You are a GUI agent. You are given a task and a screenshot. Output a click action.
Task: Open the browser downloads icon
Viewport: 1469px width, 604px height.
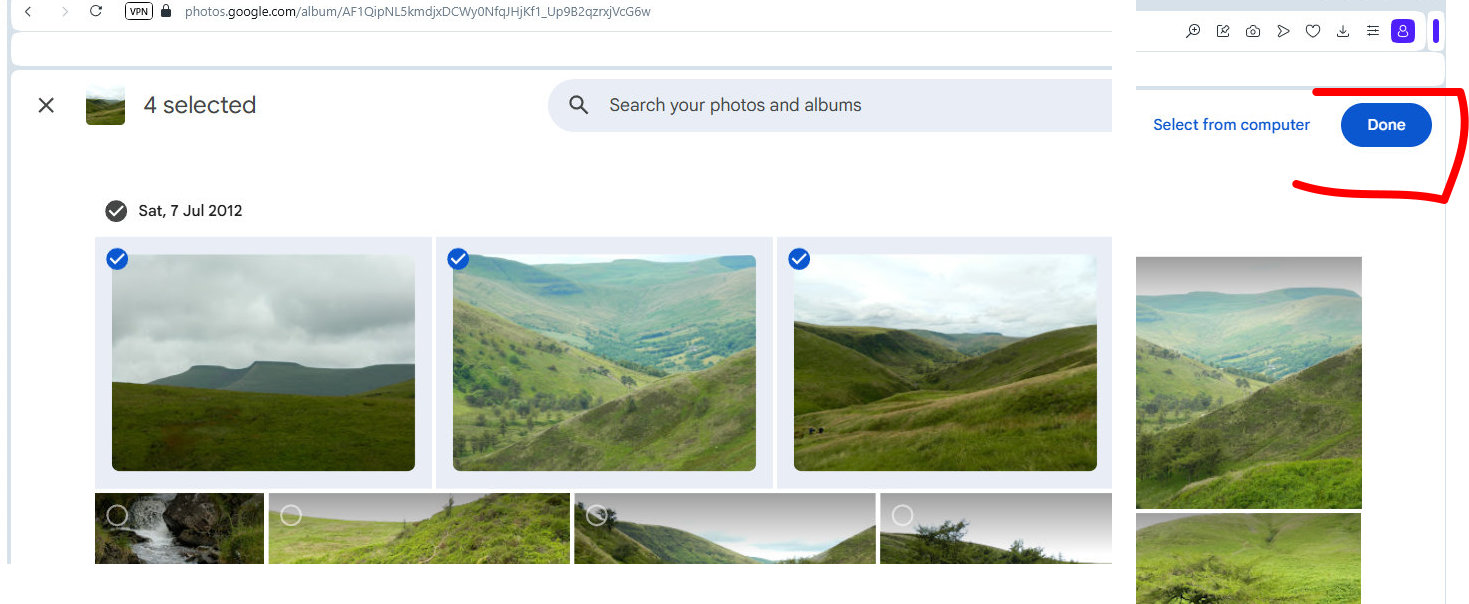(1343, 31)
